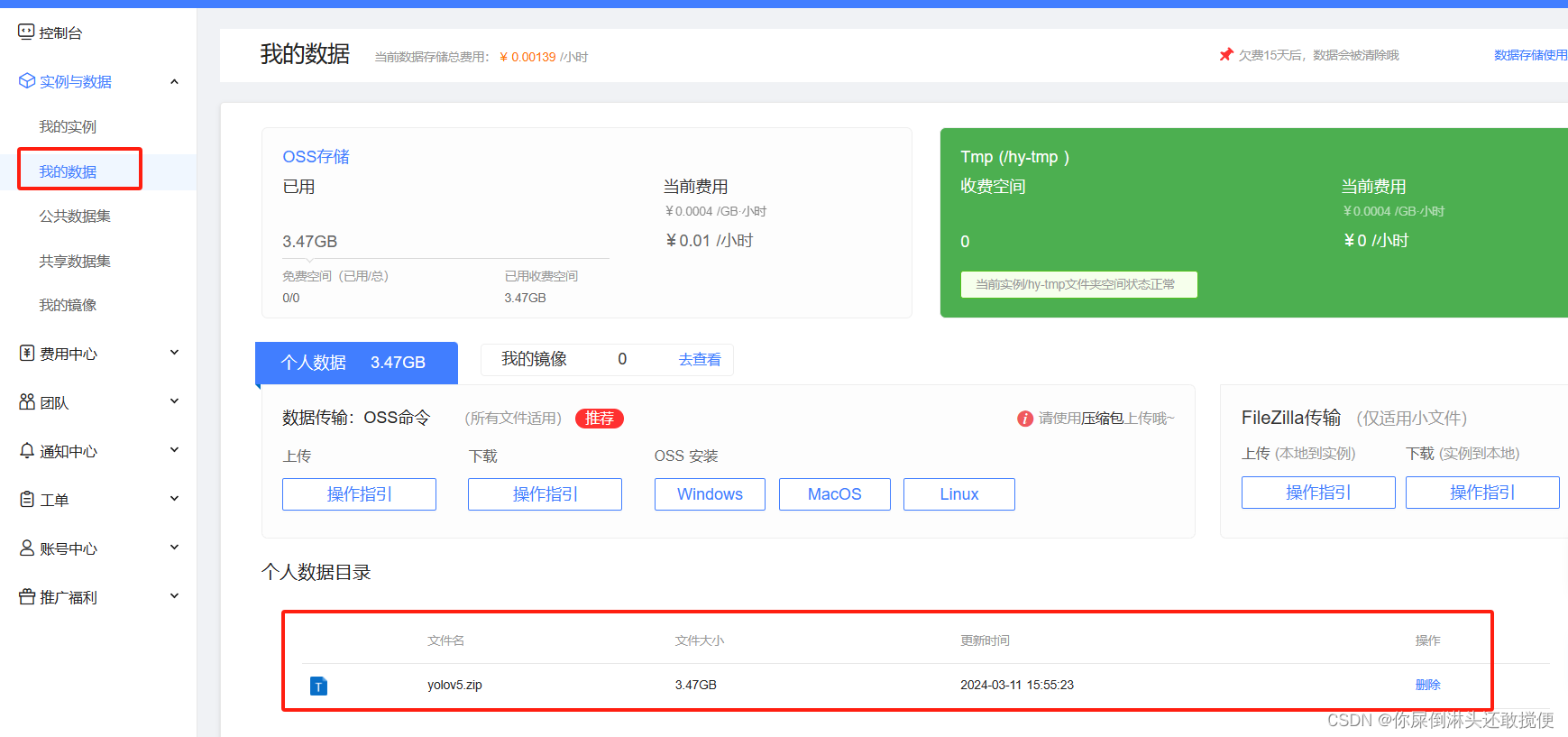This screenshot has height=737, width=1568.
Task: Click the cube icon beside 实例与数据
Action: tap(26, 81)
